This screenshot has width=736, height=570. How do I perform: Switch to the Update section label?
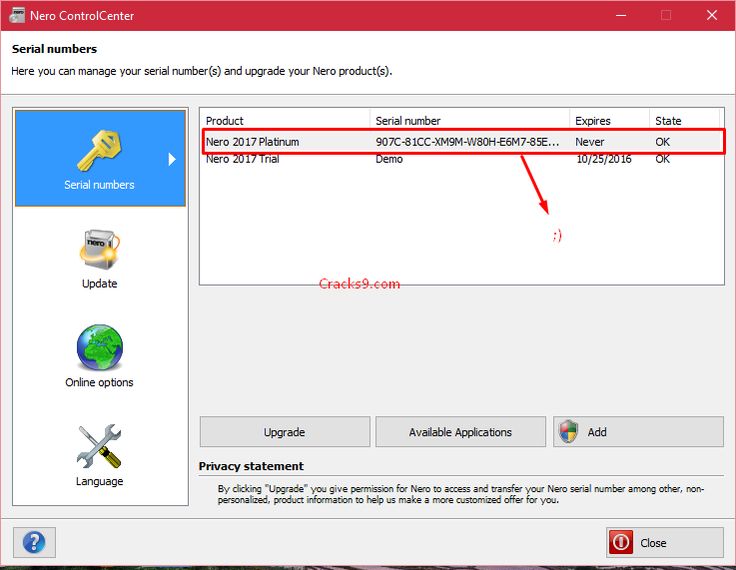[x=100, y=284]
